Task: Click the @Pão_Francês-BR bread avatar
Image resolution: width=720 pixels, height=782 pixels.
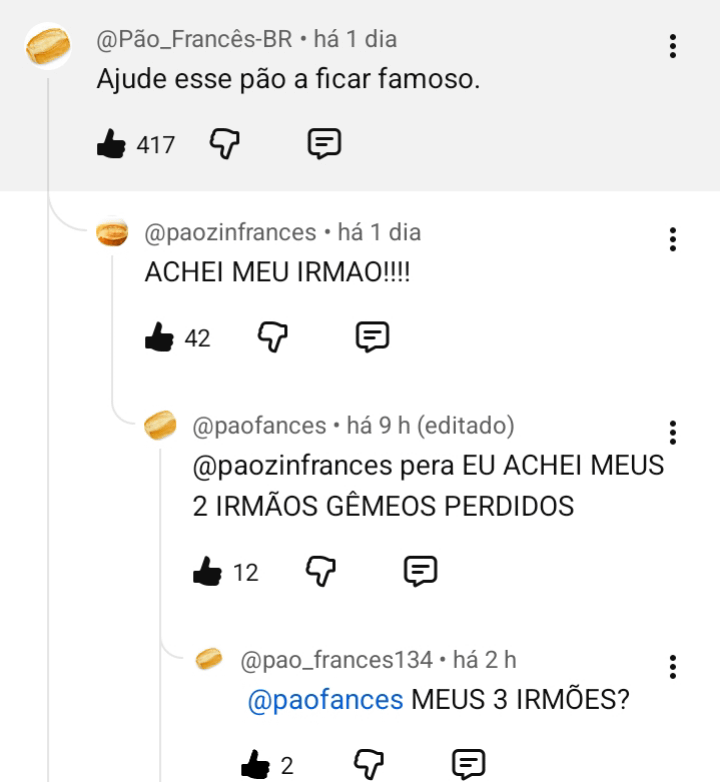Action: click(x=47, y=46)
